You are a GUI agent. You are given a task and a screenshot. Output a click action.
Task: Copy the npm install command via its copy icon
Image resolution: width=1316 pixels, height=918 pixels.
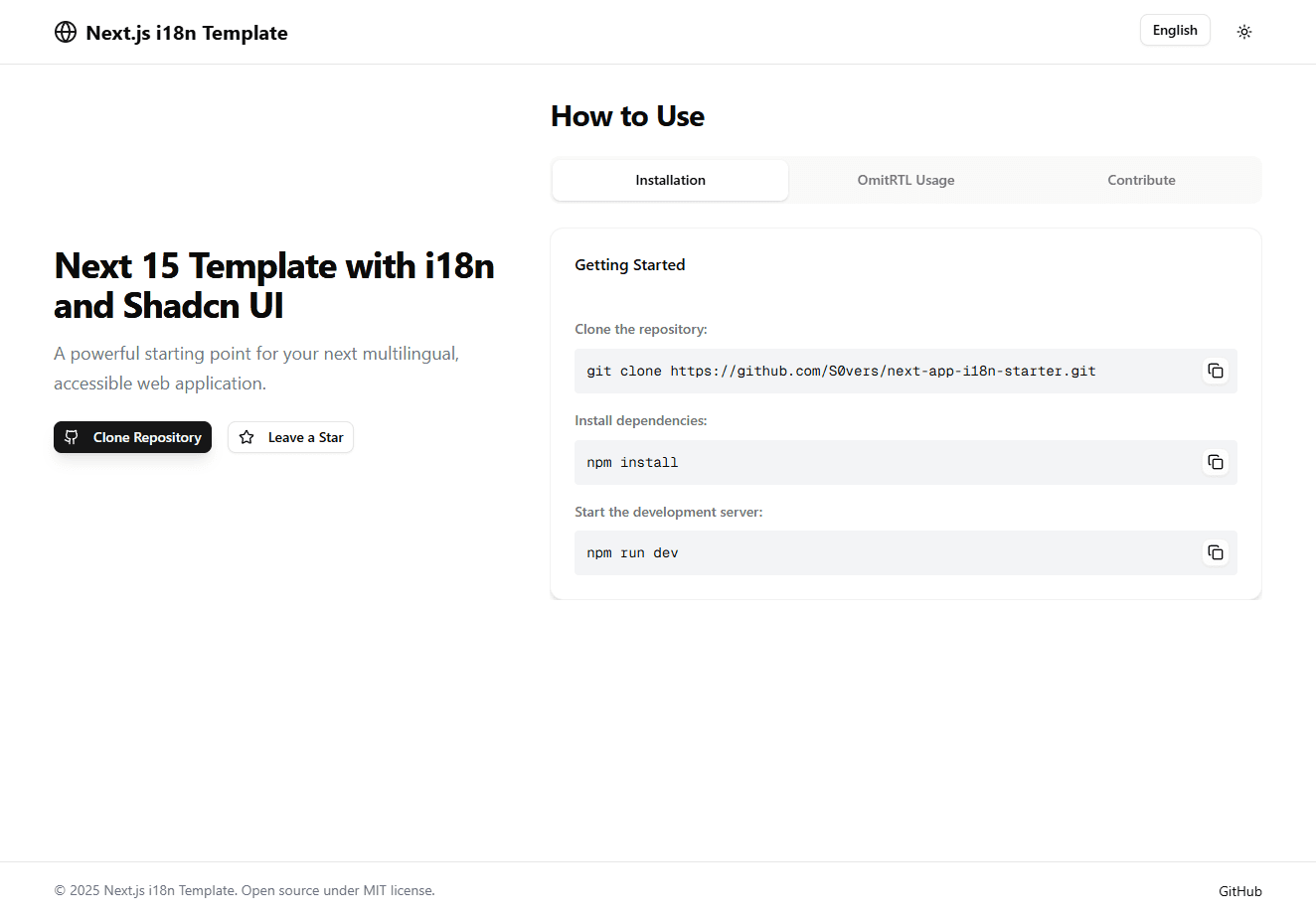1216,462
